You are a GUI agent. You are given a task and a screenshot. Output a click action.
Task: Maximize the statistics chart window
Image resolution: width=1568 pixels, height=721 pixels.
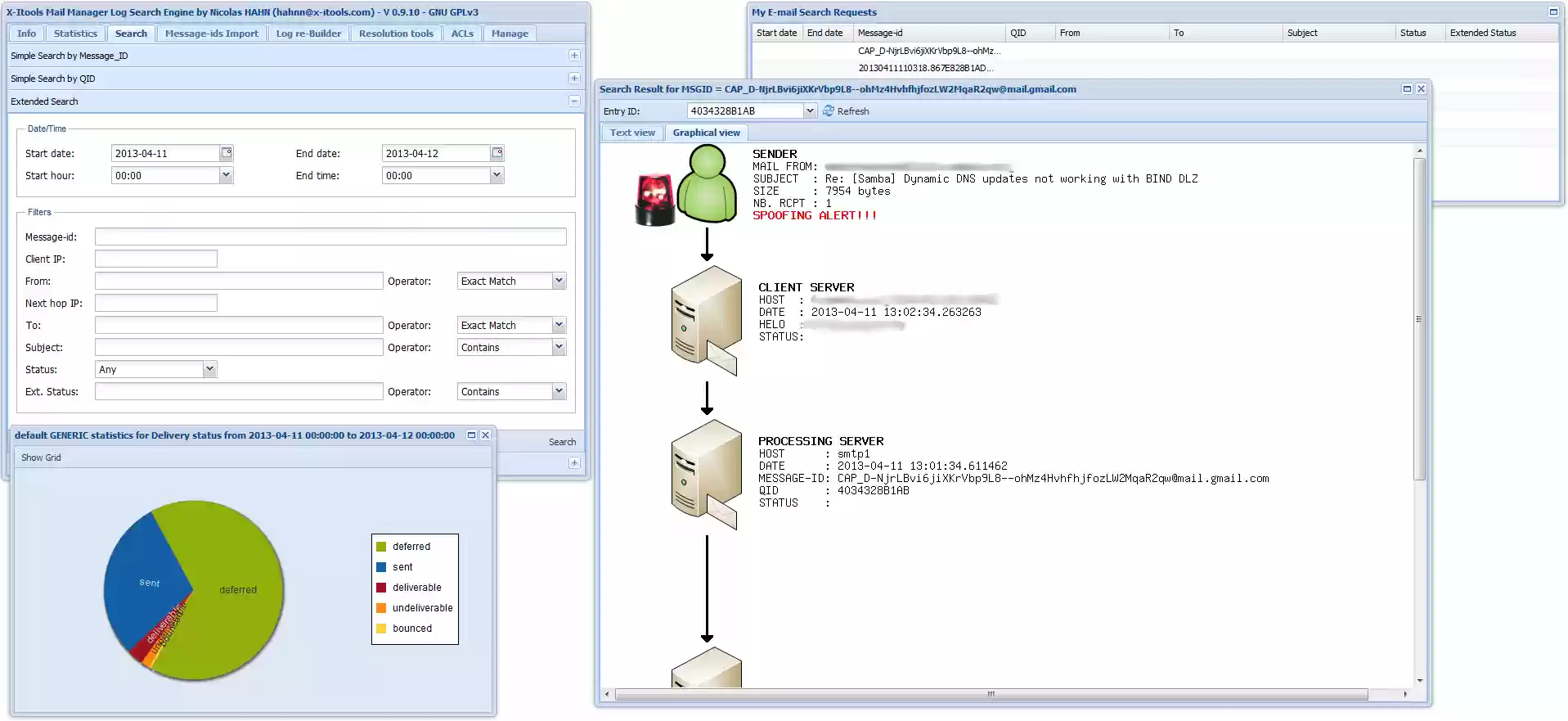pyautogui.click(x=471, y=435)
